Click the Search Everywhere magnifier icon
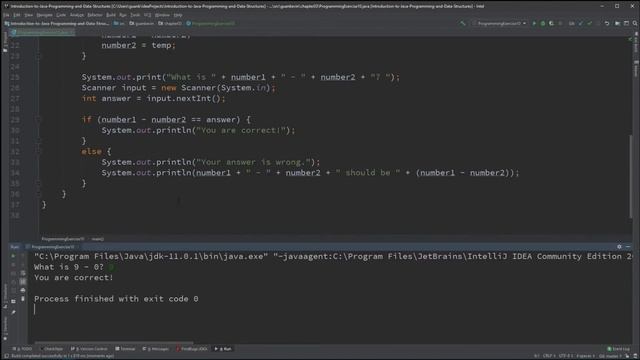640x360 pixels. 635,24
